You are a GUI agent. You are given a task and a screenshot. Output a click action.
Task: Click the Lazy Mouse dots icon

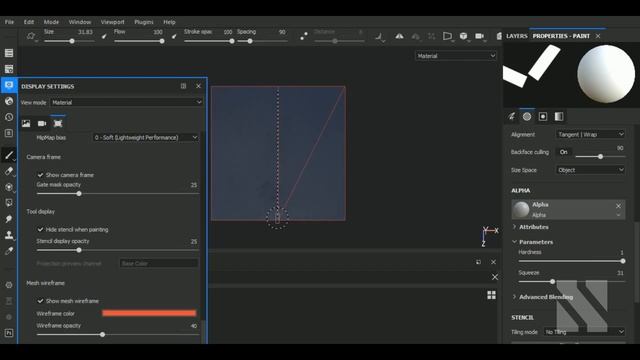pyautogui.click(x=304, y=36)
